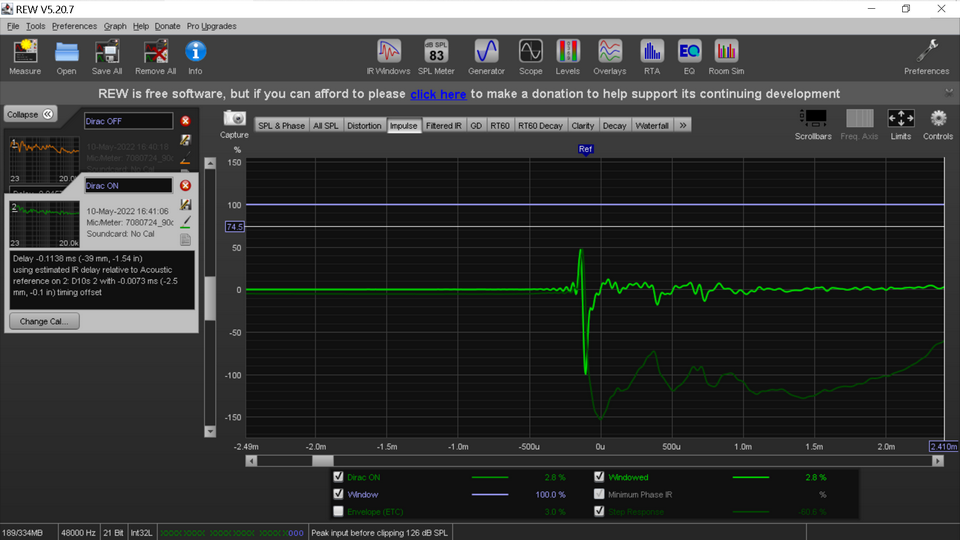Toggle the Window trace checkbox
The height and width of the screenshot is (540, 960).
(x=339, y=494)
